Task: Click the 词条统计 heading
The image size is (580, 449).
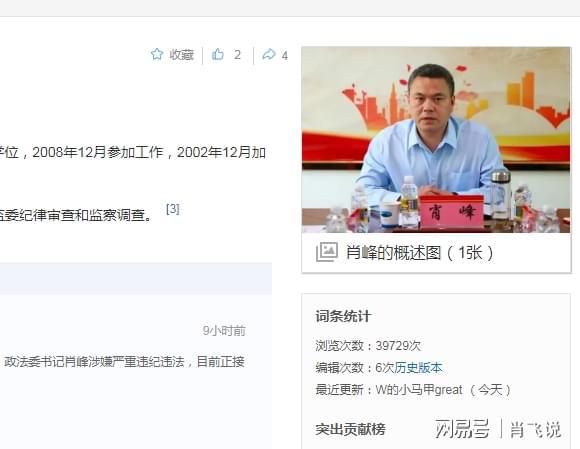Action: tap(343, 317)
